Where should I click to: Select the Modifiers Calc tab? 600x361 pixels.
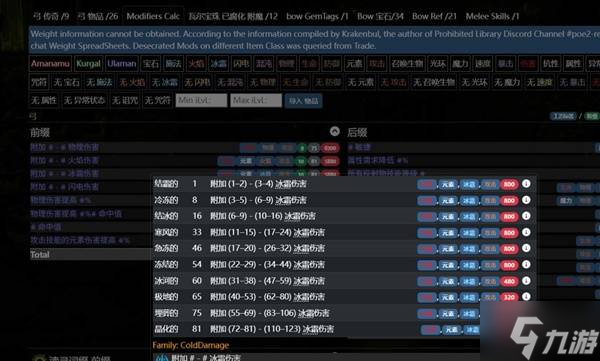pyautogui.click(x=153, y=16)
